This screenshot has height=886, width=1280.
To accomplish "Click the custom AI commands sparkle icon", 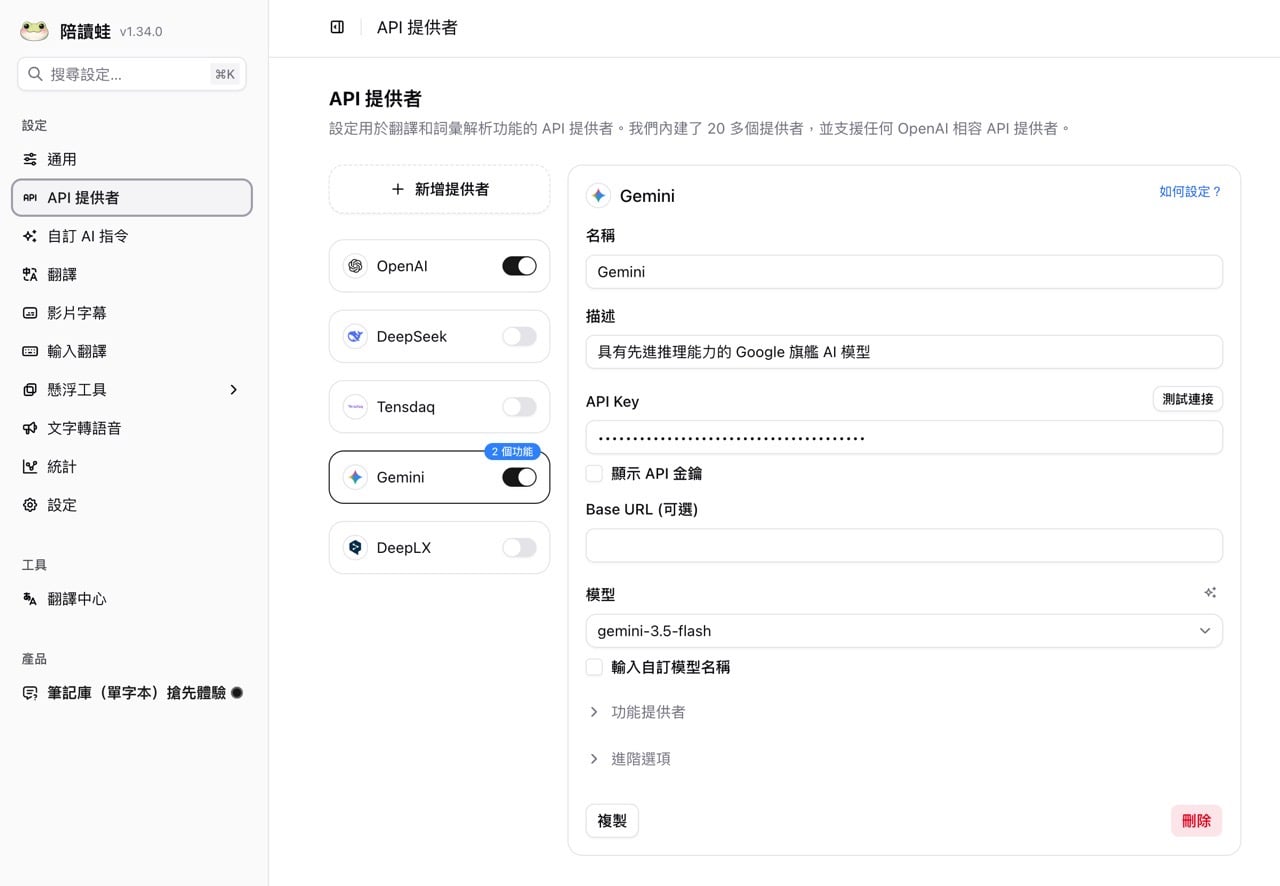I will pyautogui.click(x=30, y=236).
